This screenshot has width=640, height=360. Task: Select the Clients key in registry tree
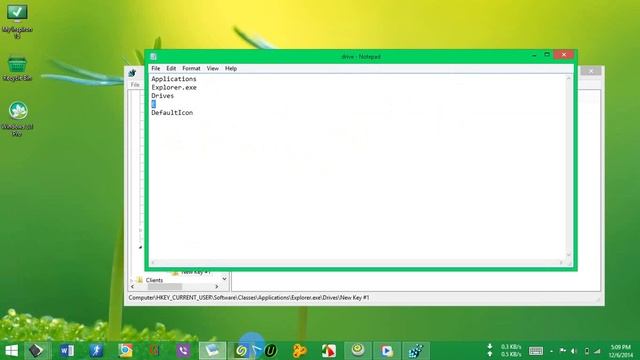tap(154, 280)
